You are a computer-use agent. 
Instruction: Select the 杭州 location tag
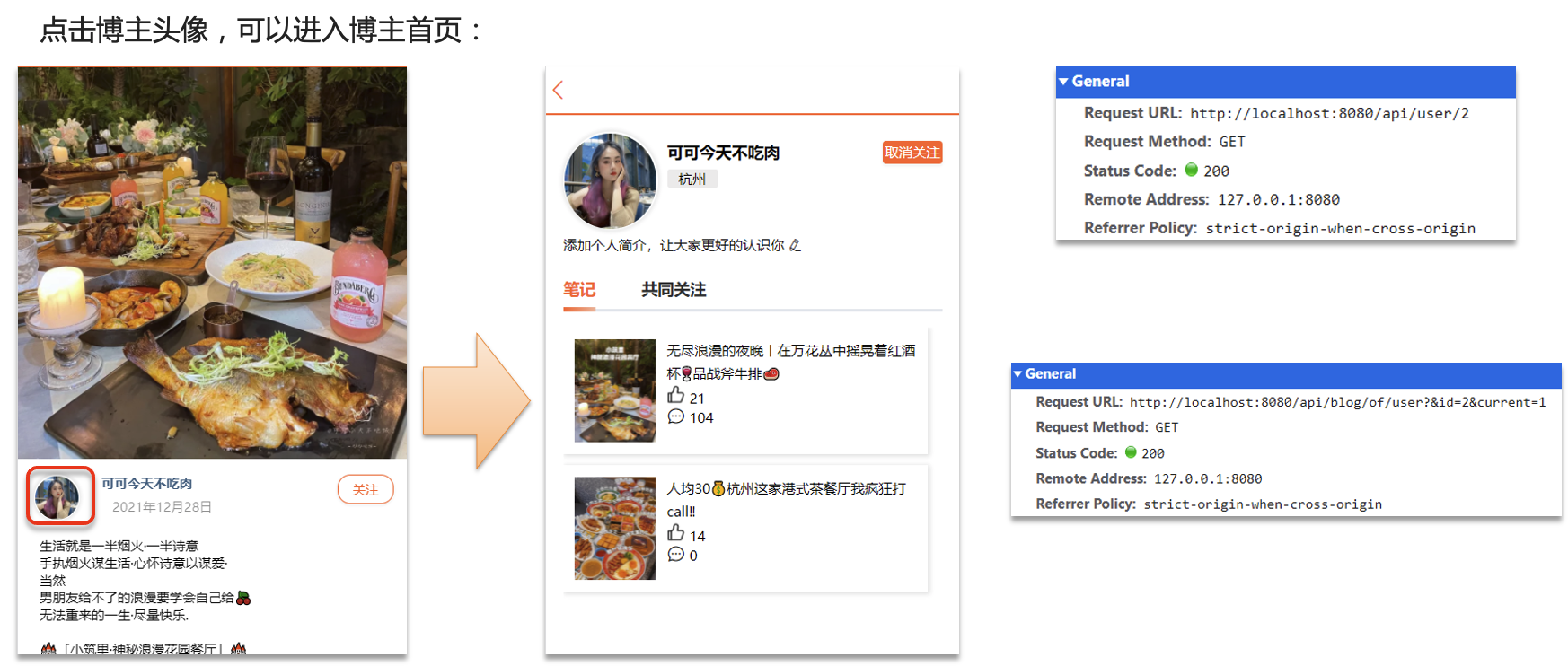pos(692,179)
